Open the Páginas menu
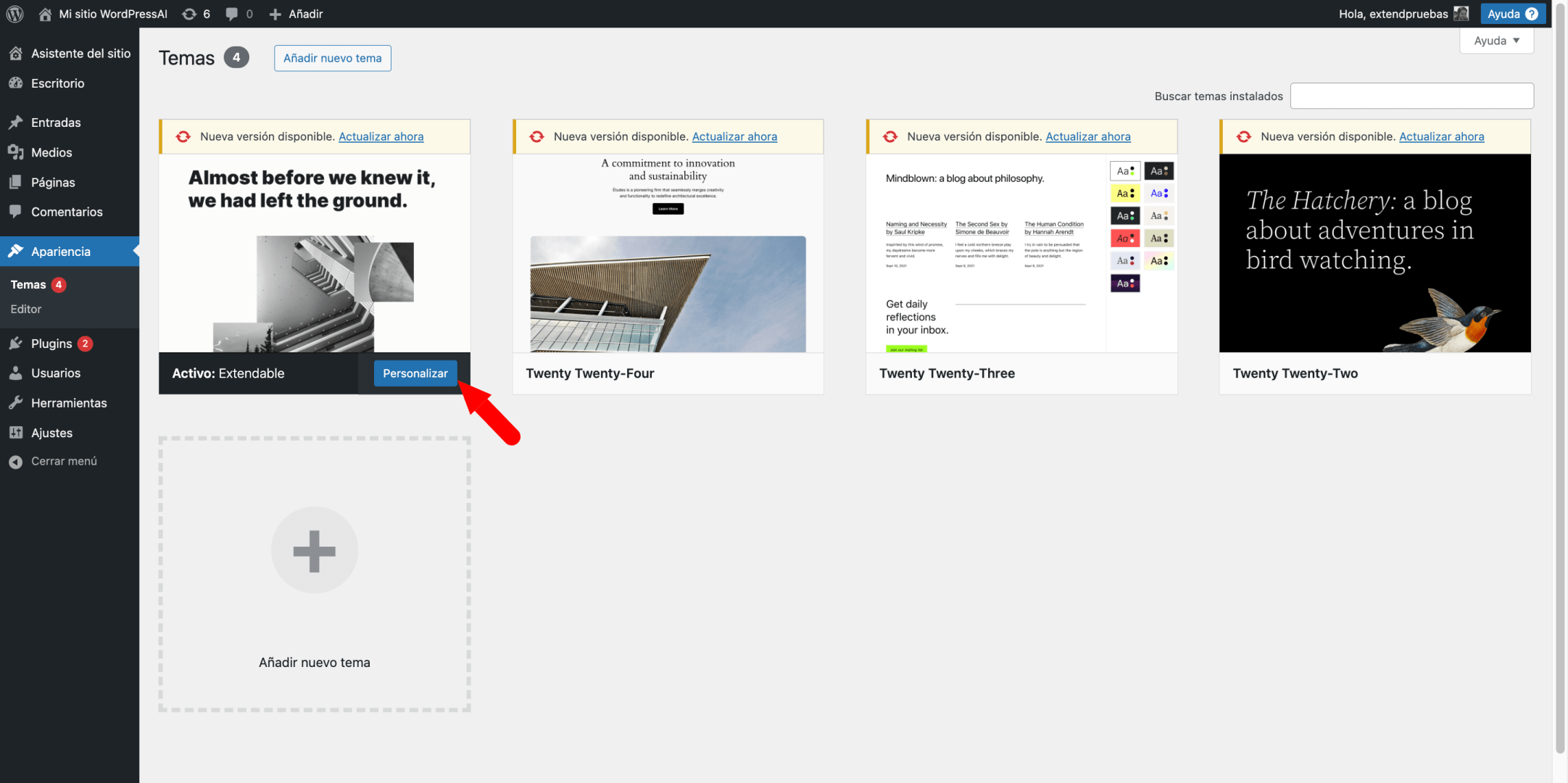The width and height of the screenshot is (1568, 783). click(53, 182)
